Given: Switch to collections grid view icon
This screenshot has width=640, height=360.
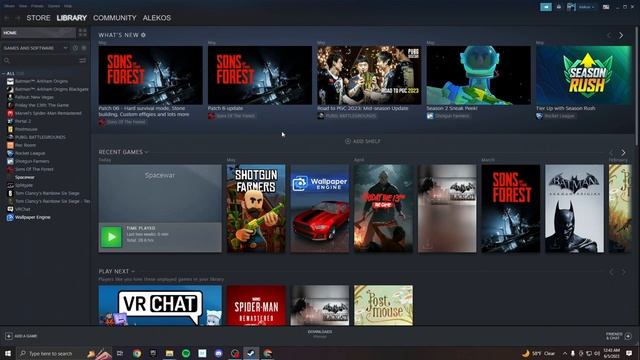Looking at the screenshot, I should (x=83, y=33).
